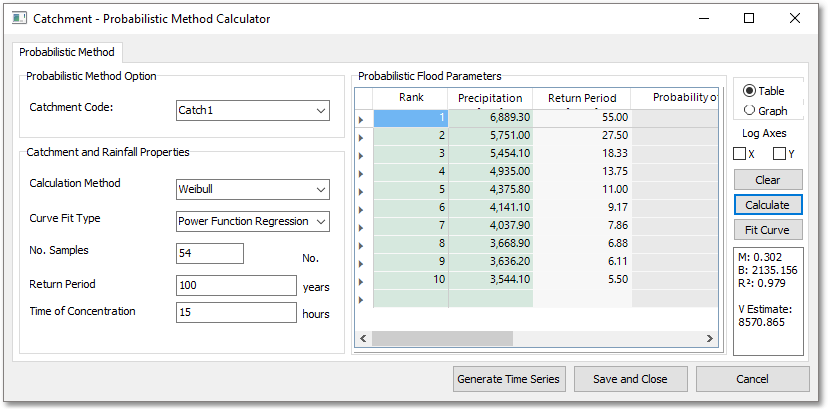Click the table's horizontal scrollbar thumb
Viewport: 828px width, 411px height.
tap(442, 339)
